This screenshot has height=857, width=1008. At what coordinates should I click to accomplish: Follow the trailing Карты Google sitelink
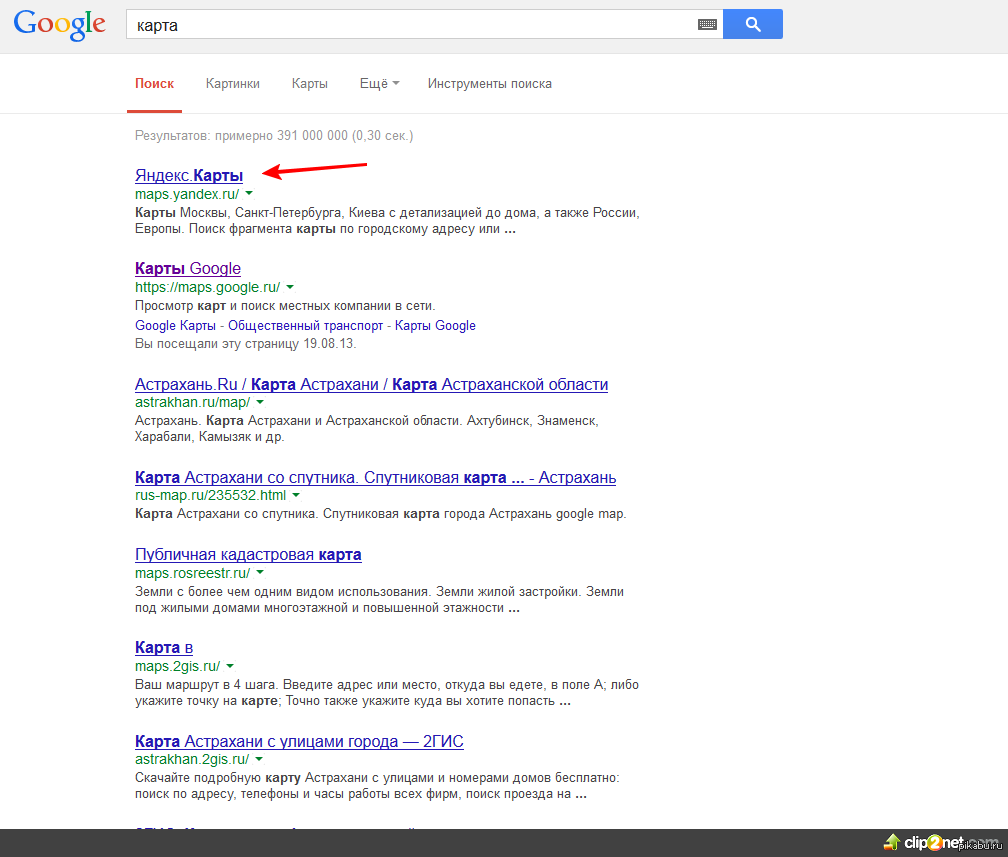[x=435, y=325]
